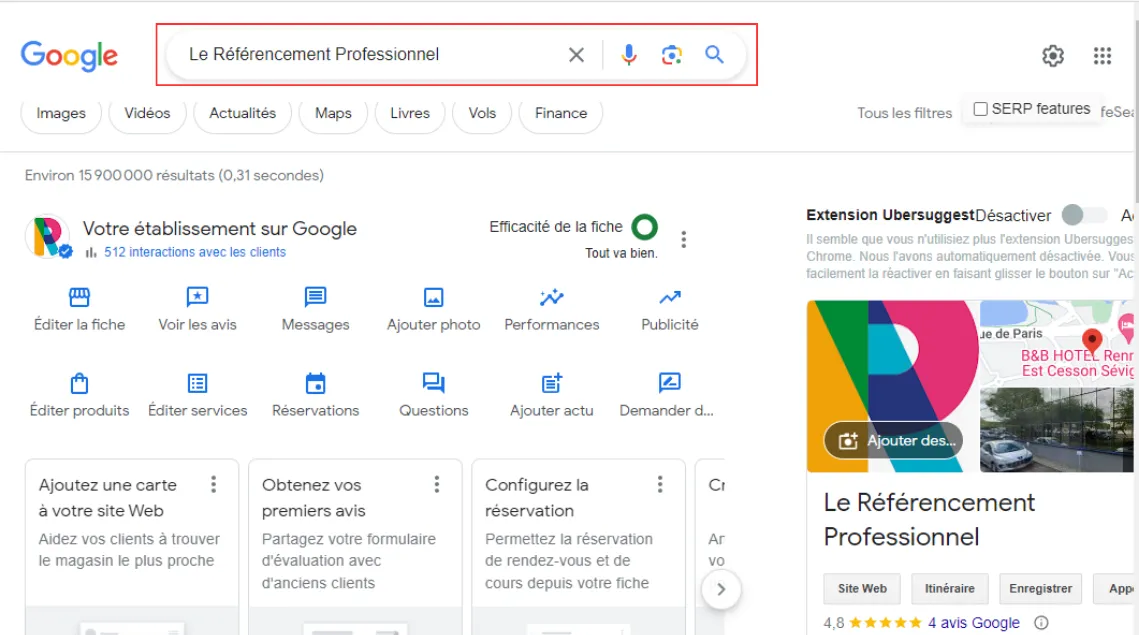This screenshot has width=1139, height=635.
Task: Open the Ajoutez une carte à votre site Web card
Action: click(x=131, y=546)
